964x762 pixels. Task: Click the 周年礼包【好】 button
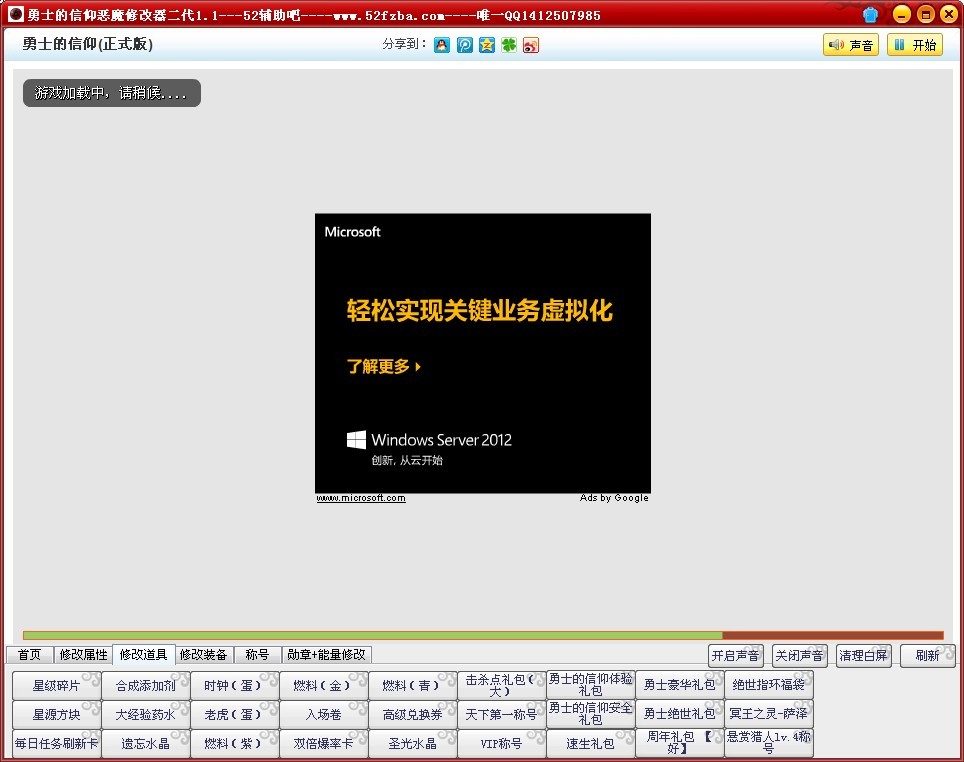click(680, 743)
